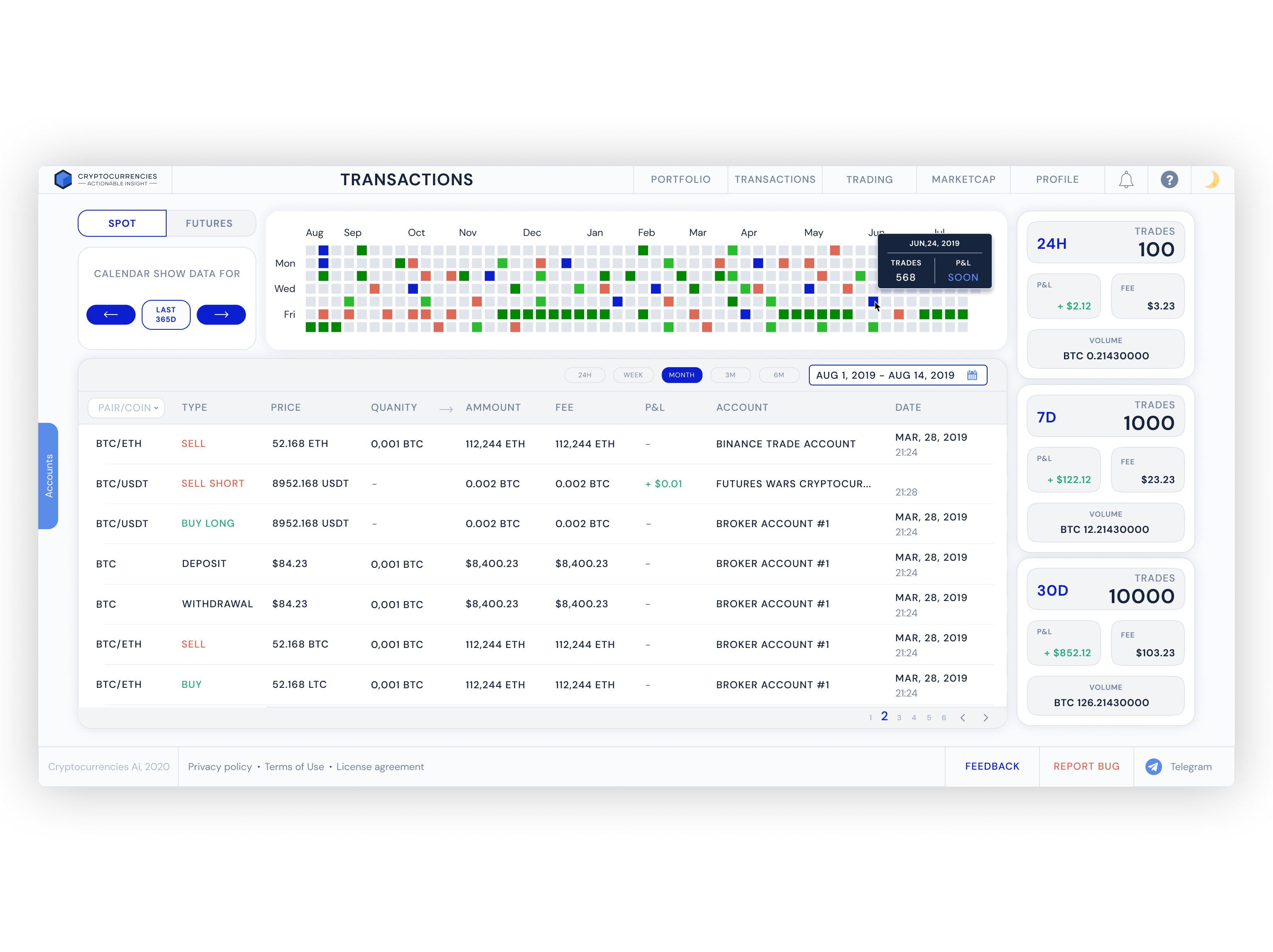Screen dimensions: 1273x952
Task: Expand the PAIR/COIN dropdown filter
Action: 127,408
